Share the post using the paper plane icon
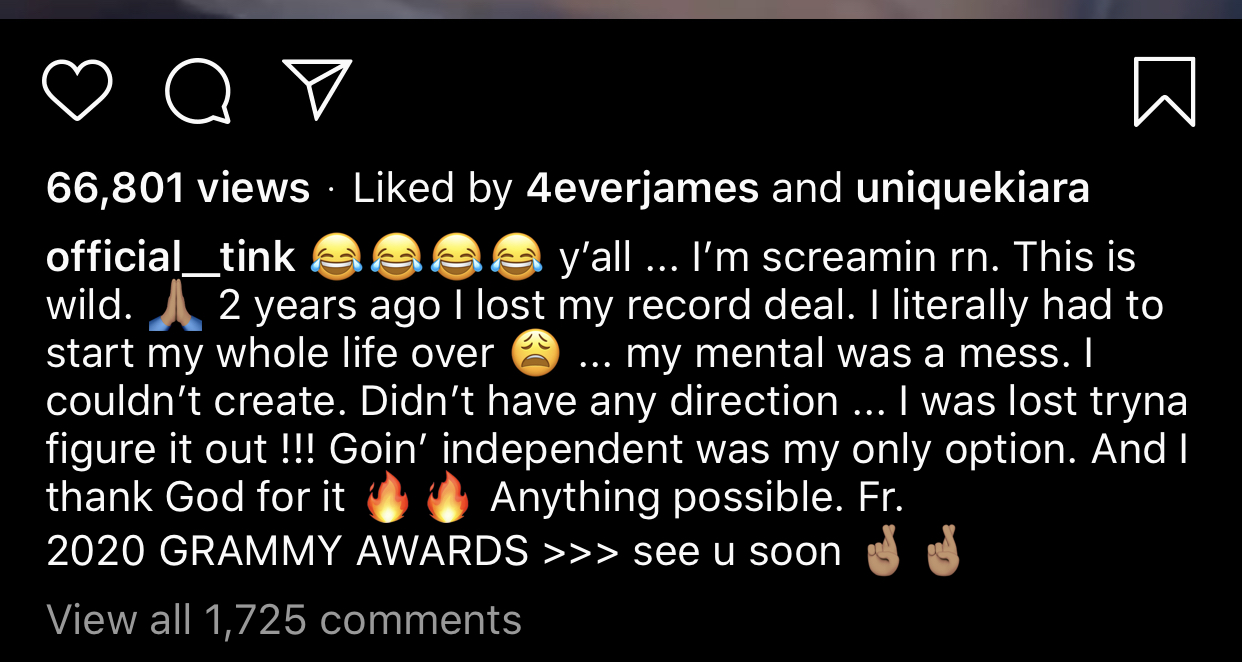Image resolution: width=1242 pixels, height=662 pixels. (x=317, y=89)
